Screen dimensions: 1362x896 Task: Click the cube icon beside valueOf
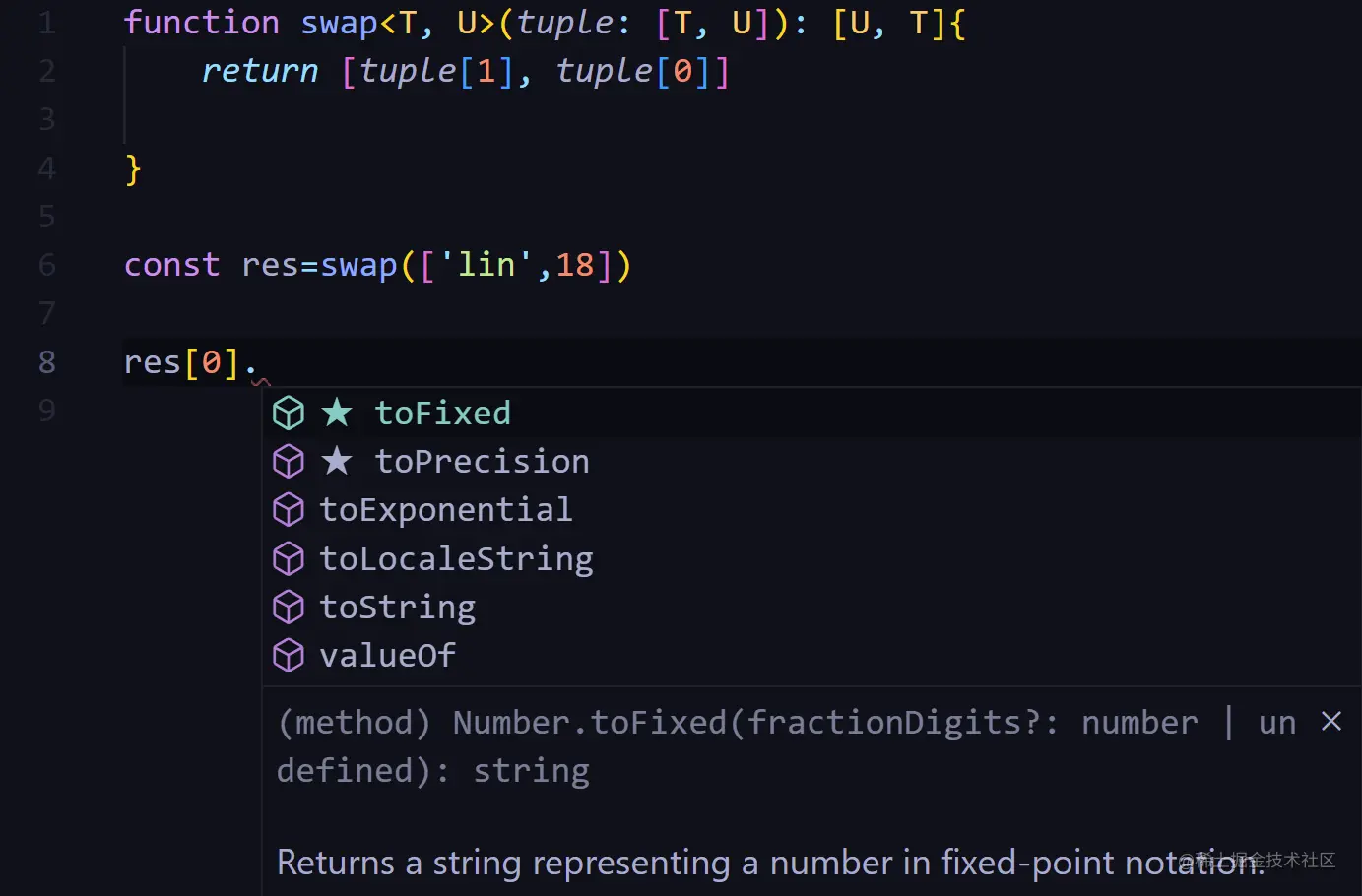[289, 656]
